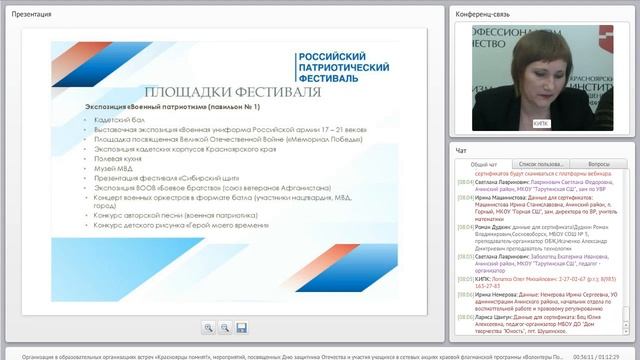Zoom in on the presentation slide
The width and height of the screenshot is (640, 360).
pyautogui.click(x=209, y=328)
